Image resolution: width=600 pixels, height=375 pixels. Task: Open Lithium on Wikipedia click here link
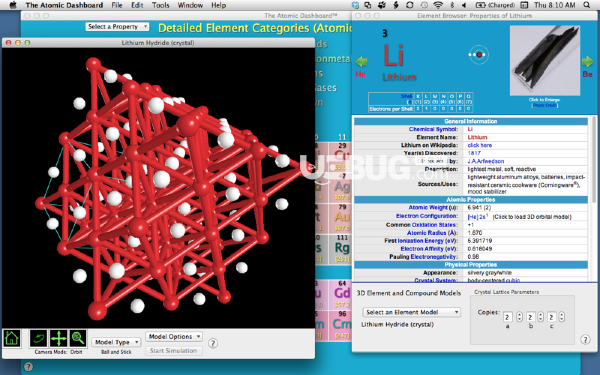479,145
